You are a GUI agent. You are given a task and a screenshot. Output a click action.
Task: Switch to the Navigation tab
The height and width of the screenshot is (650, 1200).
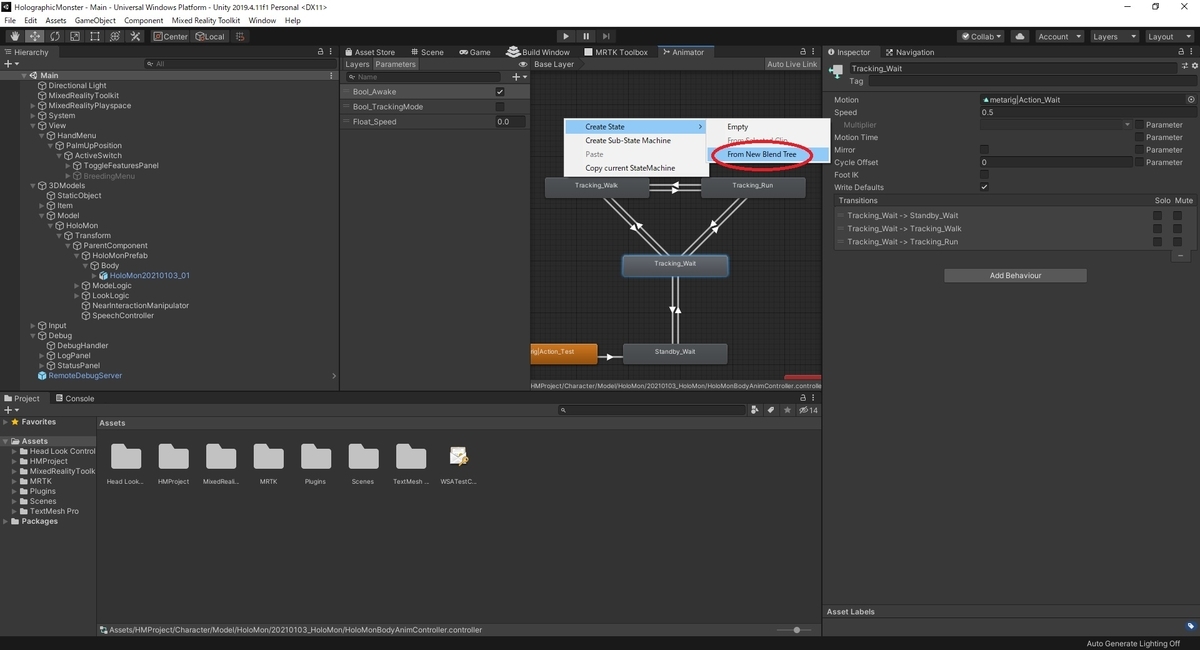coord(908,52)
